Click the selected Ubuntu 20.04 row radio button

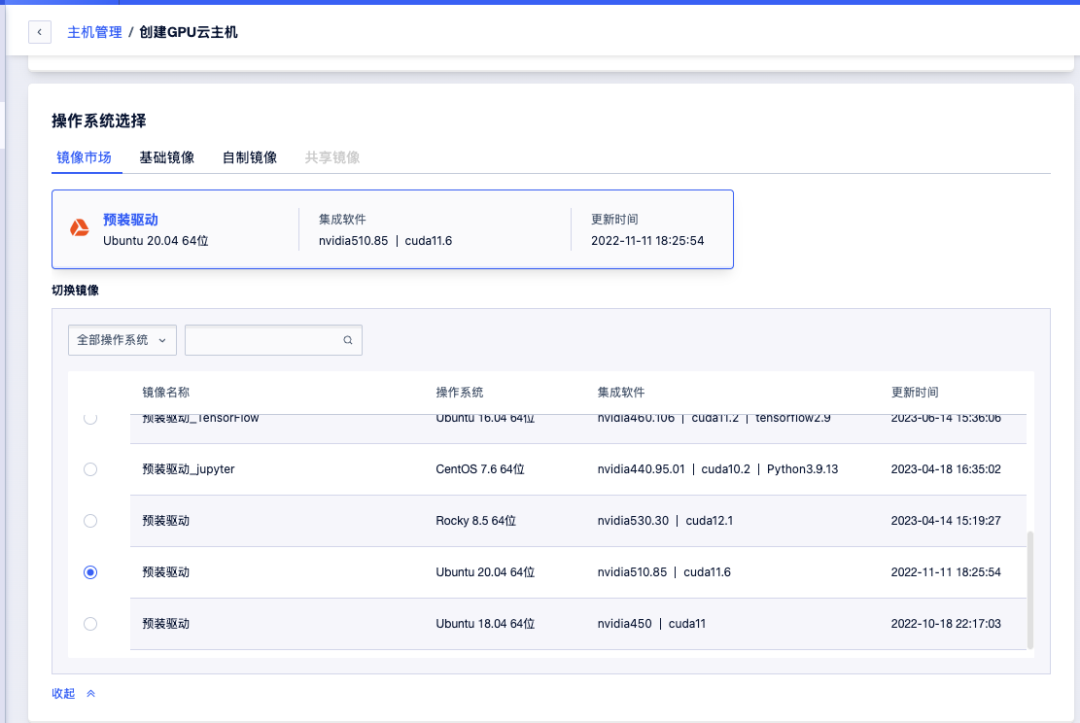90,573
